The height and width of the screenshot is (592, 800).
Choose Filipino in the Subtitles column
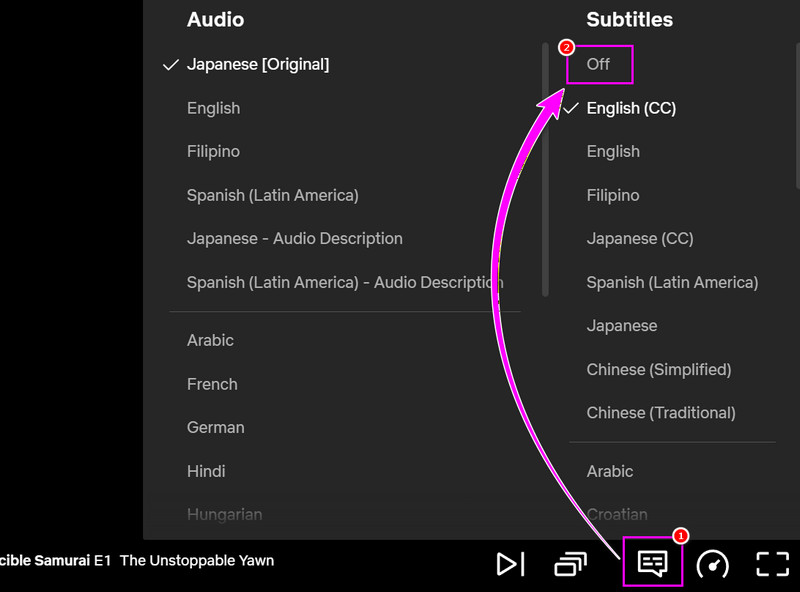(613, 195)
